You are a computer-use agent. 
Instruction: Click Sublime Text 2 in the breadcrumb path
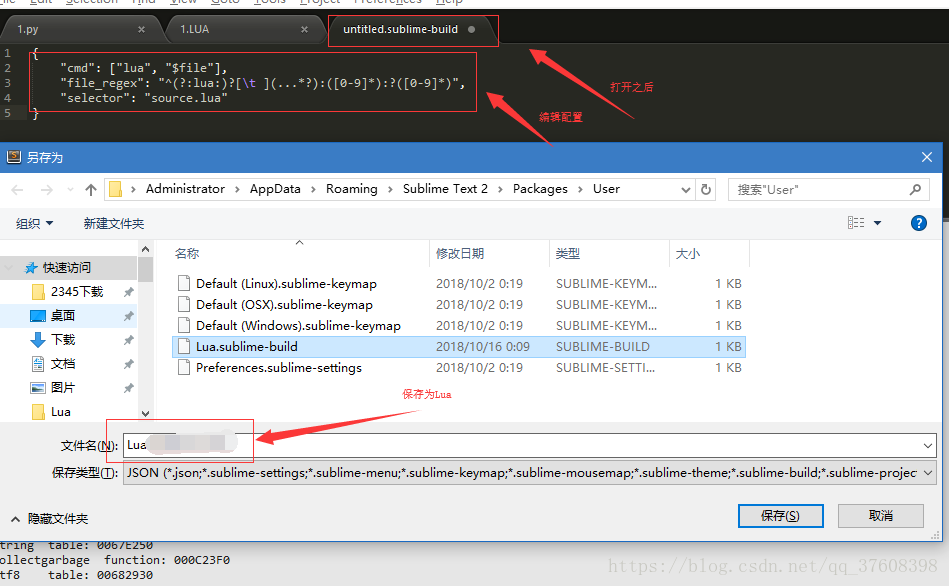pyautogui.click(x=445, y=188)
